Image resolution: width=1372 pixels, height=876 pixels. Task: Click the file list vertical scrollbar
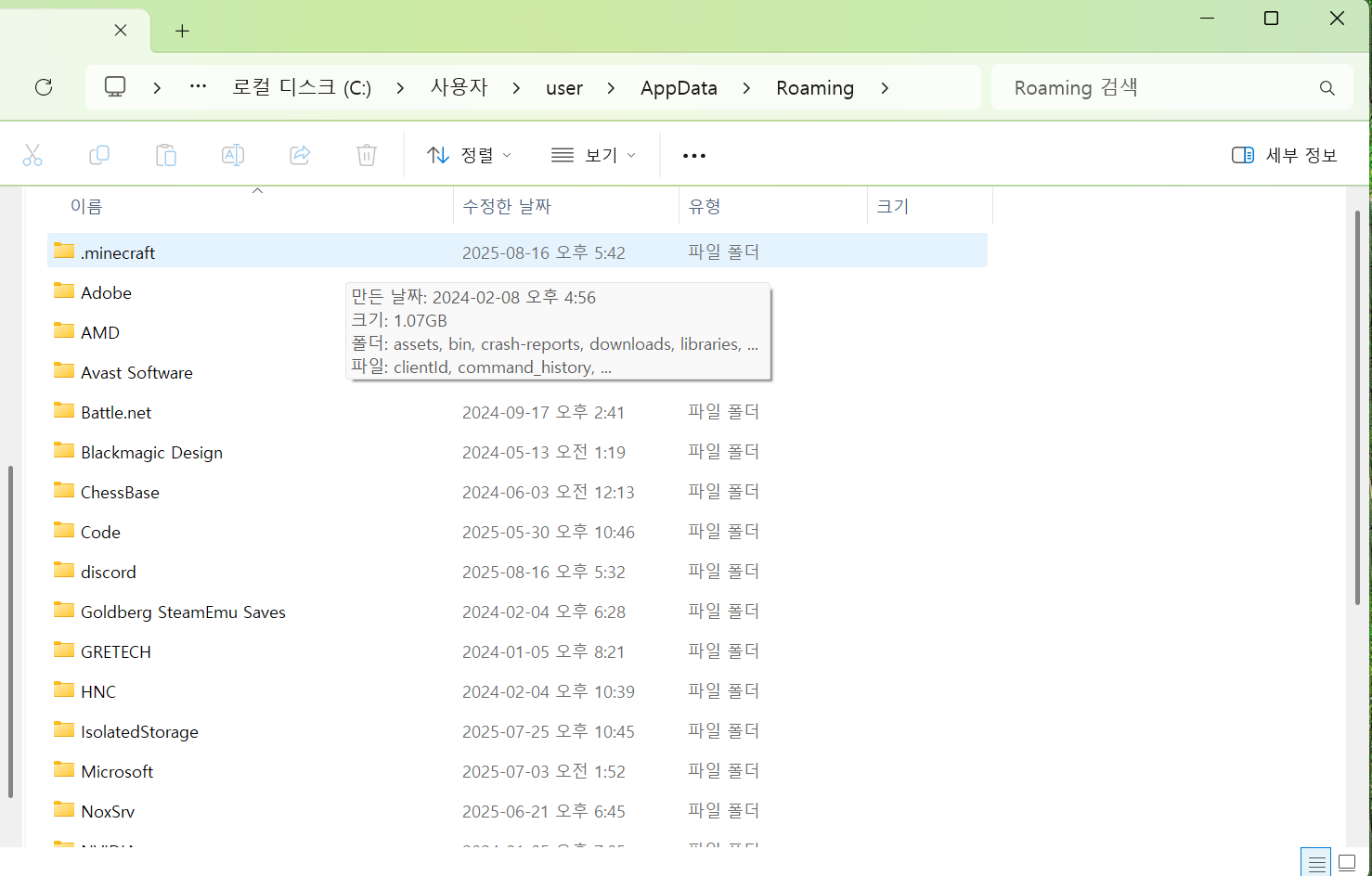[1357, 408]
